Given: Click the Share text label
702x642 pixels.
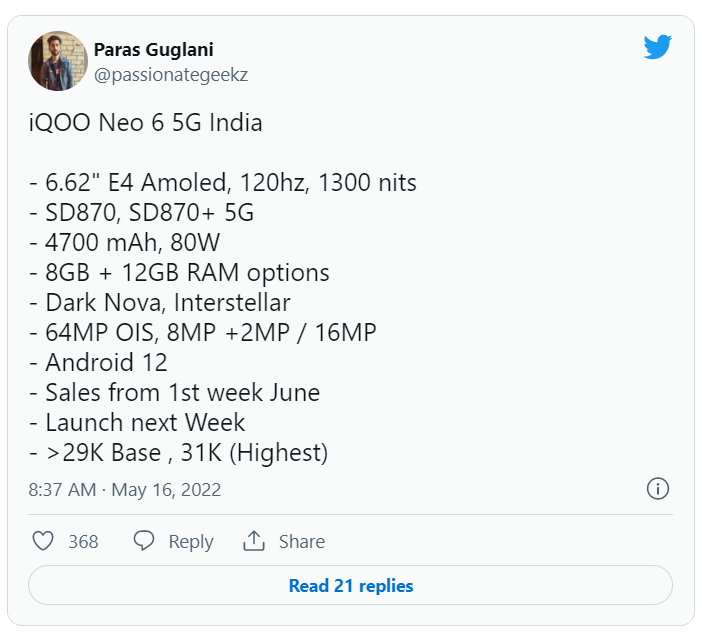Looking at the screenshot, I should coord(301,541).
